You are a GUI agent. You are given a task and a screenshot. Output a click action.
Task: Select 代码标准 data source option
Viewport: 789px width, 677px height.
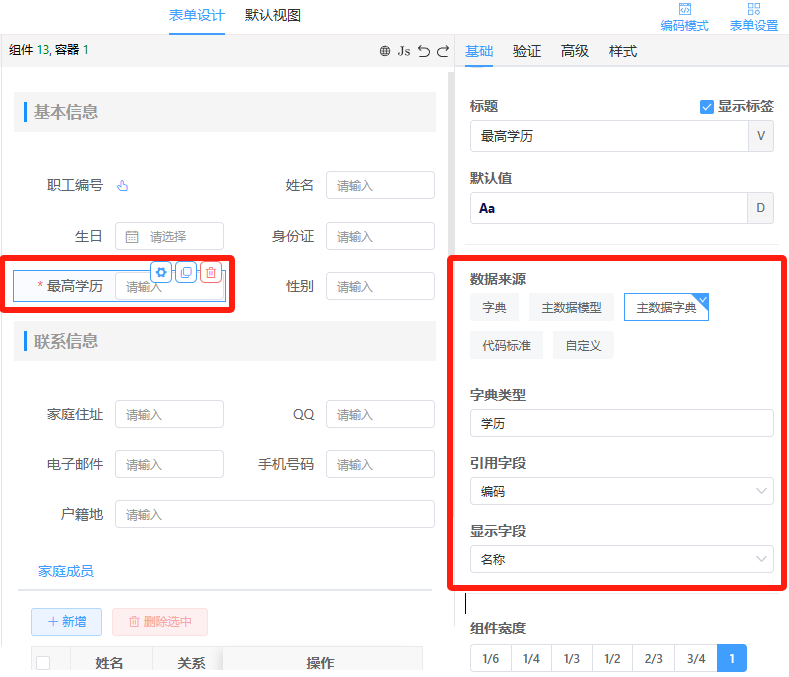(506, 346)
